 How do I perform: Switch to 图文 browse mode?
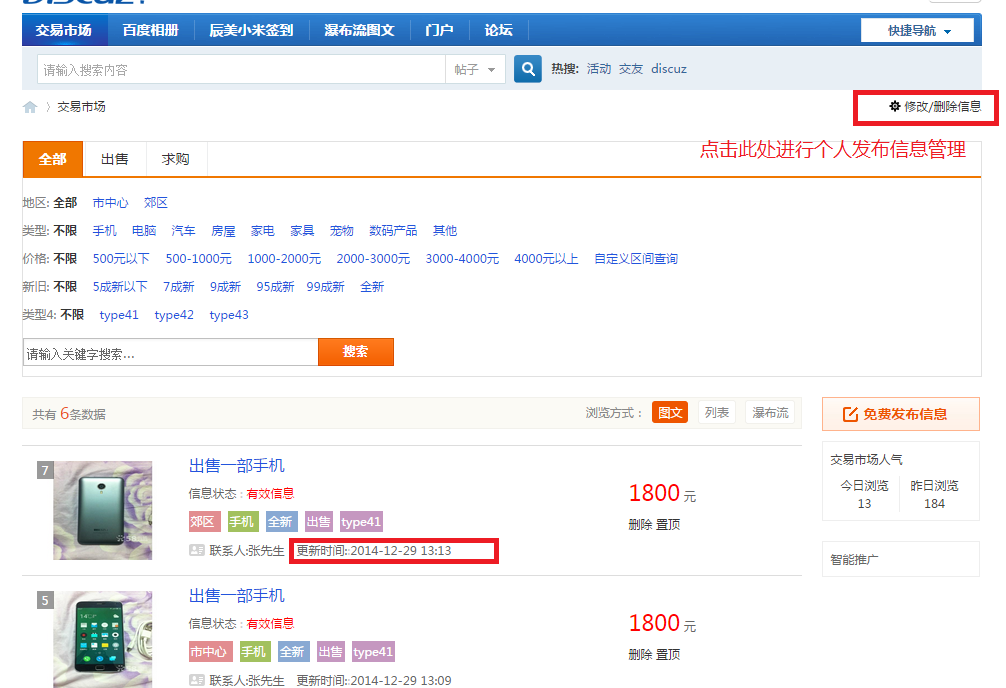click(x=669, y=412)
